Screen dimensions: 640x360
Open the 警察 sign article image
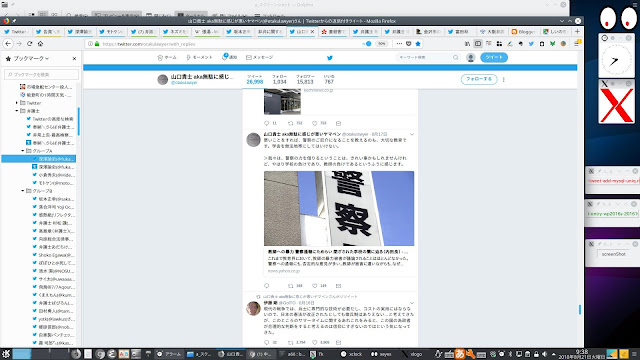pyautogui.click(x=339, y=208)
